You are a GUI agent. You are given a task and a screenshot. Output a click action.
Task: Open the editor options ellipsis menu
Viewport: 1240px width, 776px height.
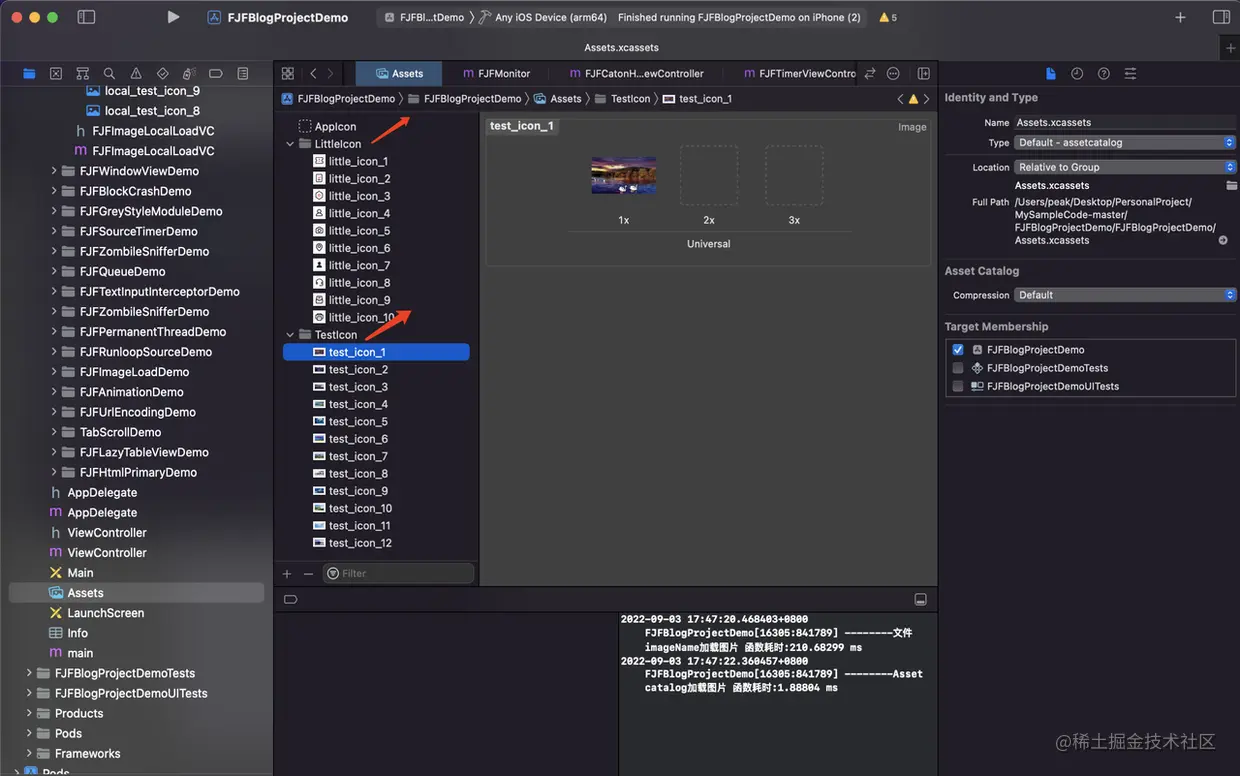[894, 73]
